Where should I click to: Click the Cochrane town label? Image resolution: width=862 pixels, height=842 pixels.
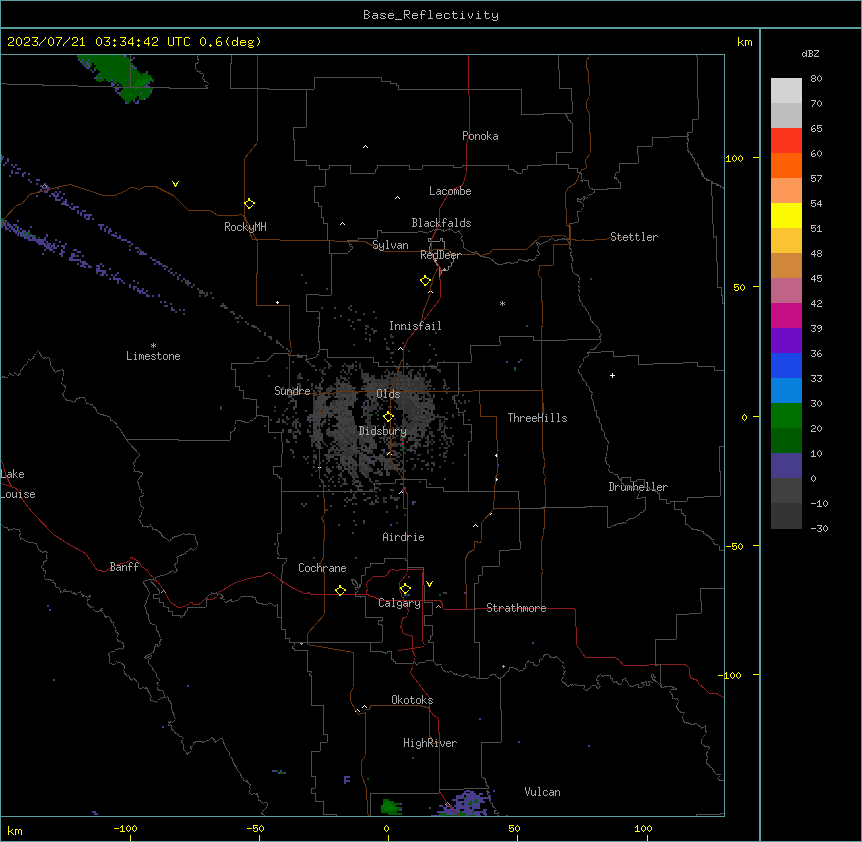[x=322, y=568]
